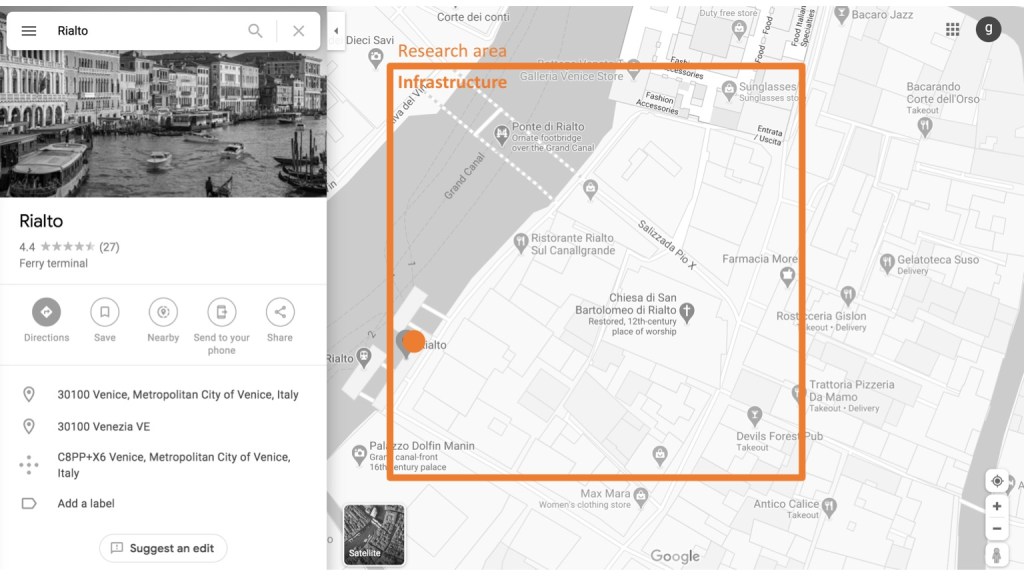This screenshot has height=576, width=1024.
Task: Open the Google account avatar
Action: tap(988, 30)
